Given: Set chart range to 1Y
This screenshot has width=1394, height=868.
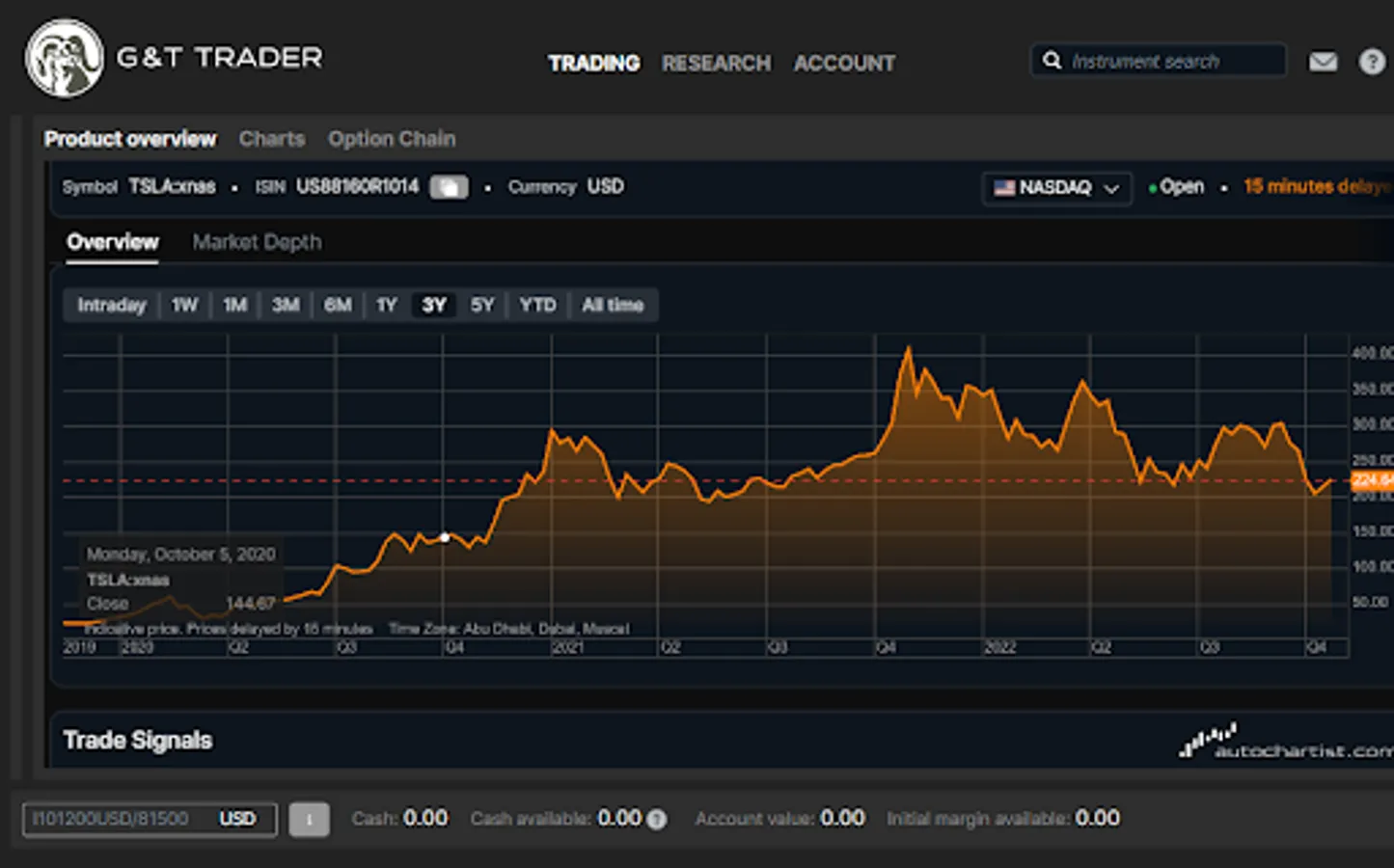Looking at the screenshot, I should tap(387, 305).
